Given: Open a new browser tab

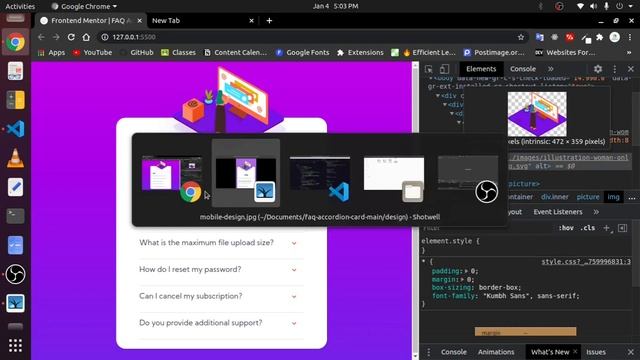Looking at the screenshot, I should [269, 20].
